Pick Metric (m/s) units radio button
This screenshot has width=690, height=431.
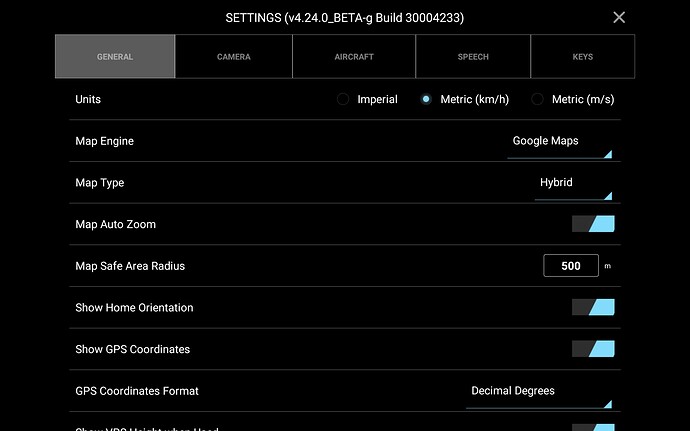pos(537,99)
